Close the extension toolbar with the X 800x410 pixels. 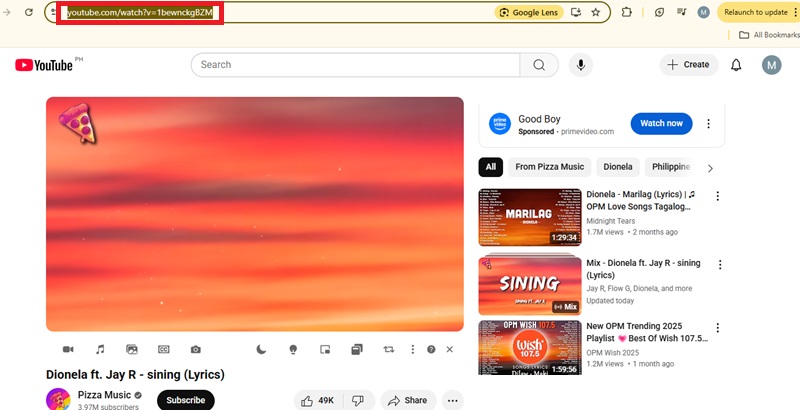pos(449,349)
